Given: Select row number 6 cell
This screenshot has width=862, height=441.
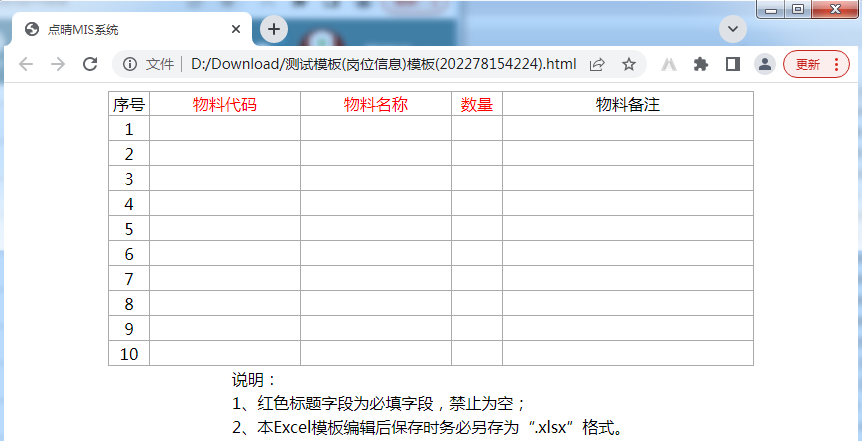Looking at the screenshot, I should point(129,253).
